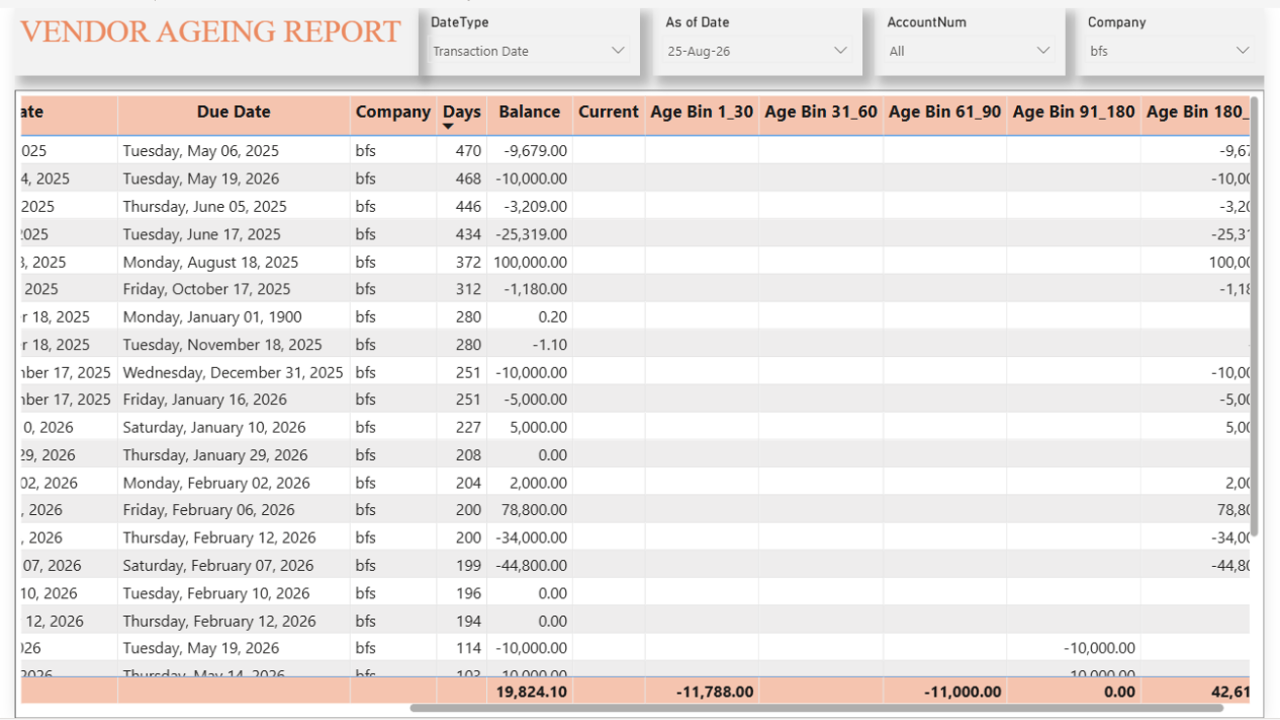Viewport: 1280px width, 720px height.
Task: Click the Age Bin 91_180 column header
Action: (x=1073, y=112)
